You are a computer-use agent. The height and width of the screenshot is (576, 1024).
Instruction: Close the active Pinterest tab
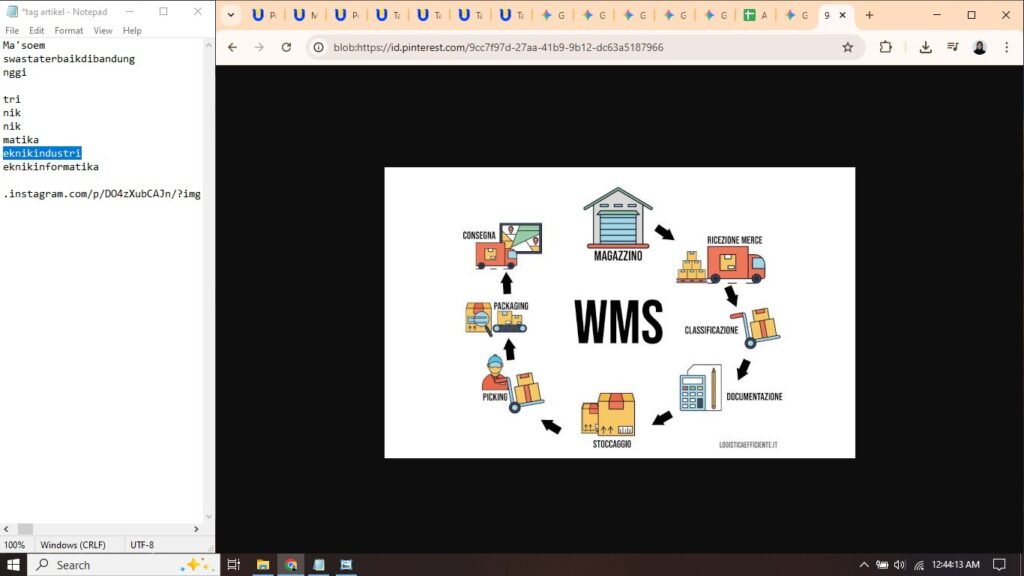tap(843, 15)
